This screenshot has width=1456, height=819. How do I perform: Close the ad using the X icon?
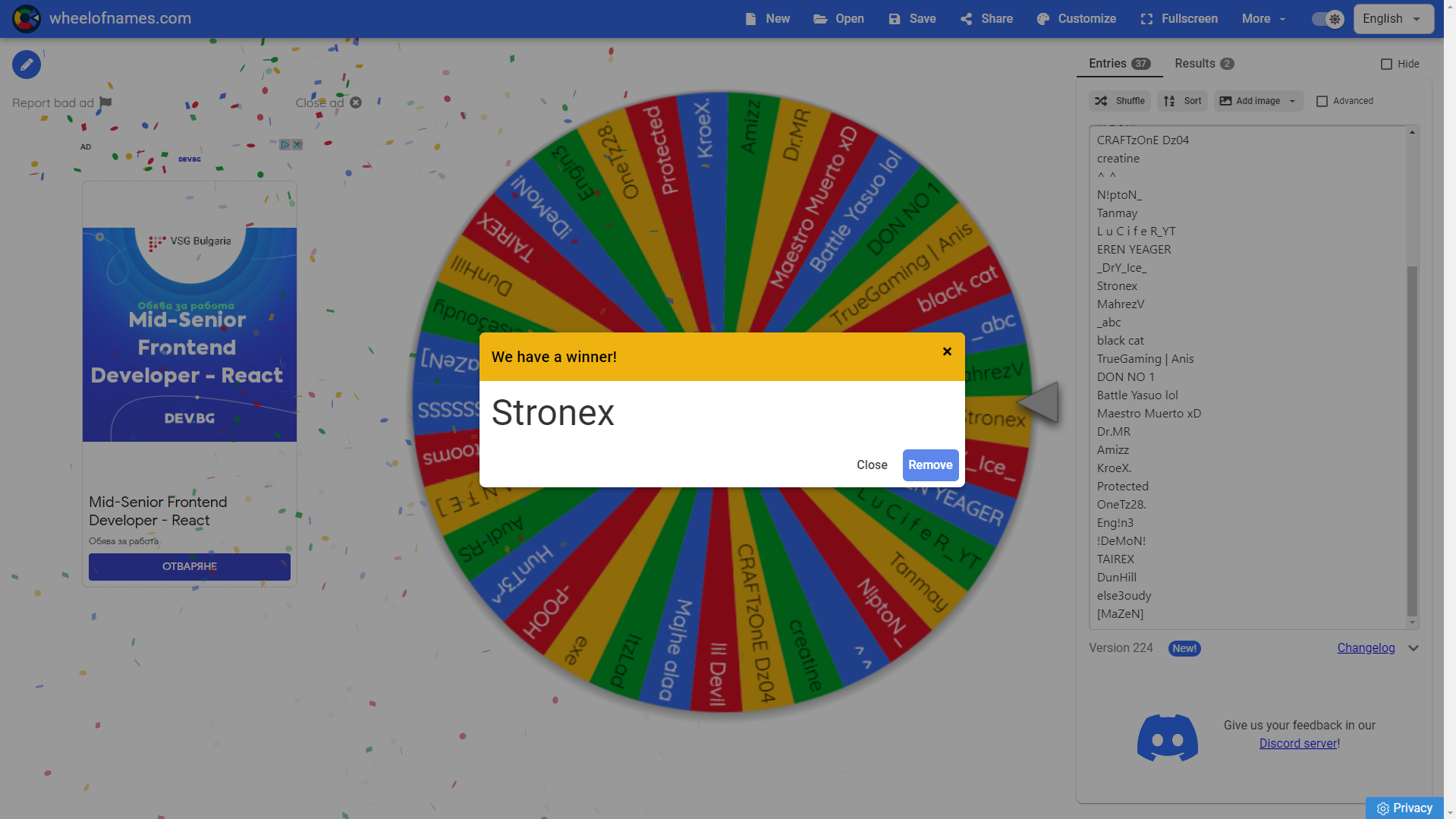[x=356, y=102]
